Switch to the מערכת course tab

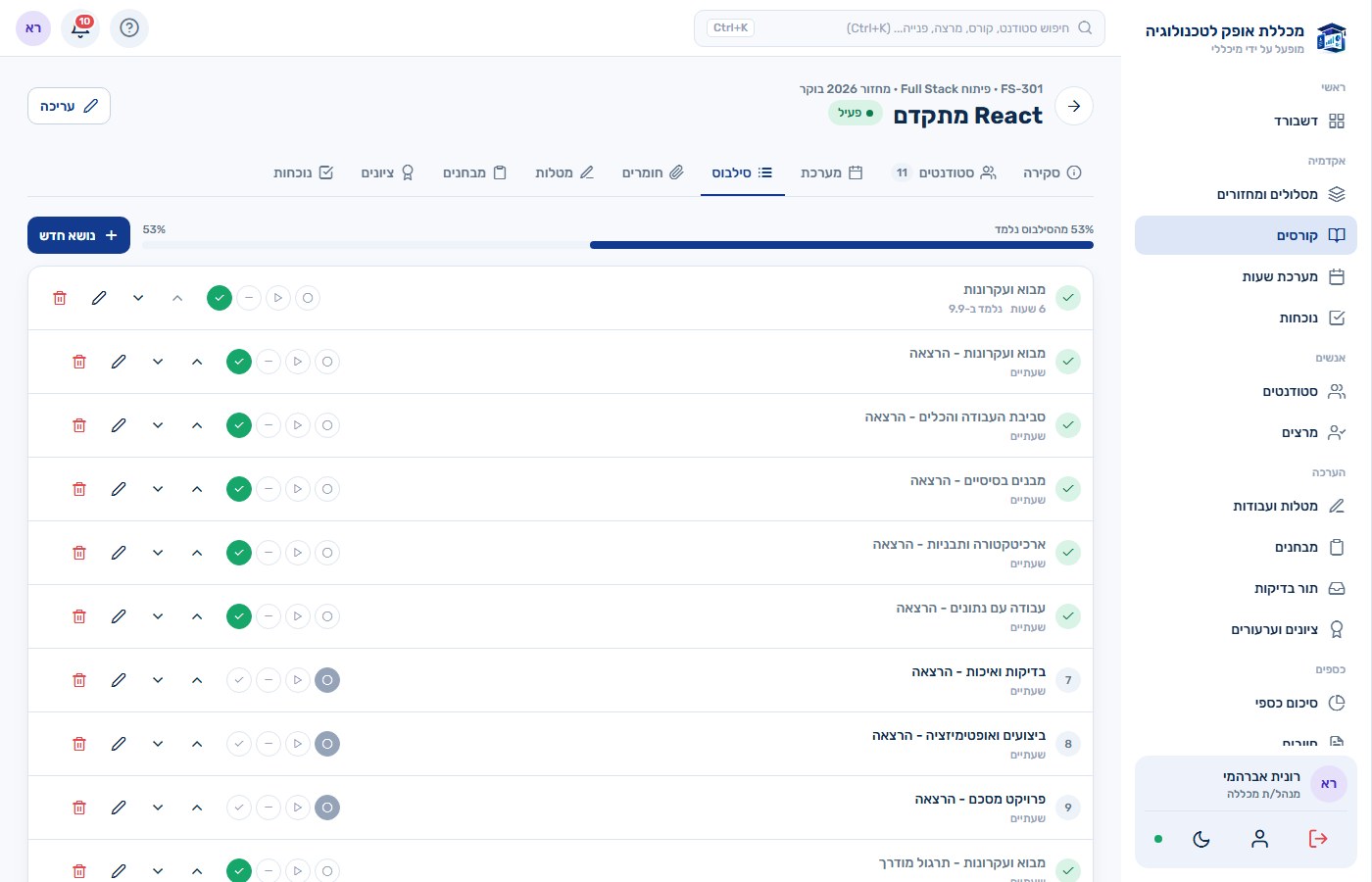[x=831, y=172]
